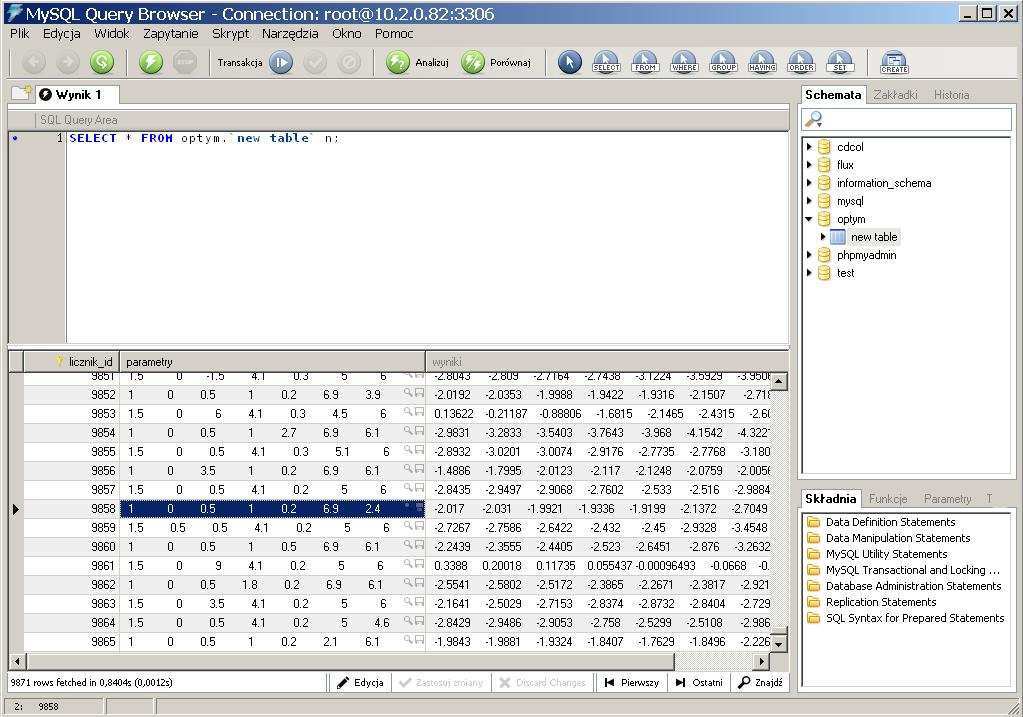Choose the WHERE query tool
1023x717 pixels.
684,63
